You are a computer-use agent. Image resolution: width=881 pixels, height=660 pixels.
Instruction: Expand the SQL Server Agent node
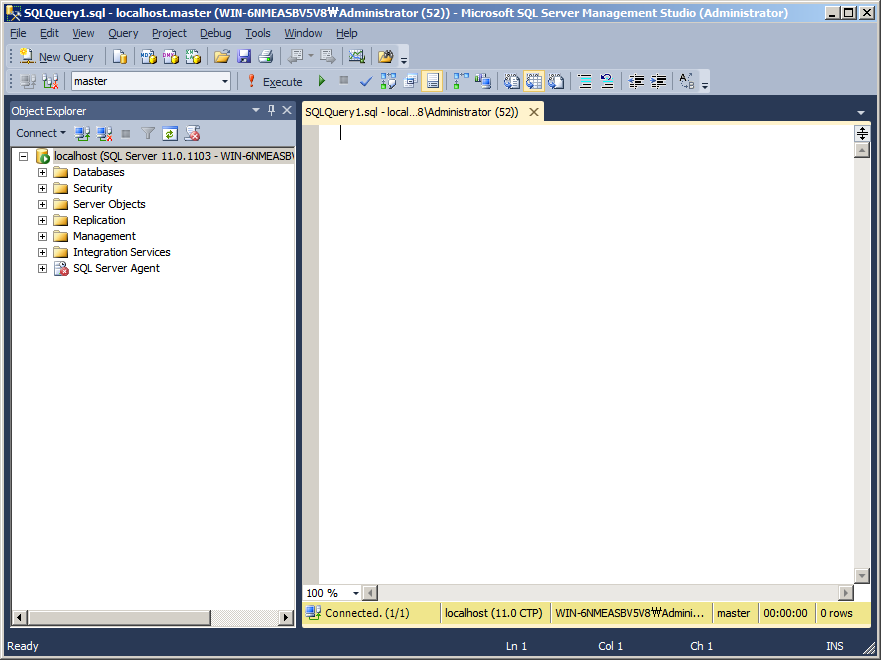click(42, 268)
